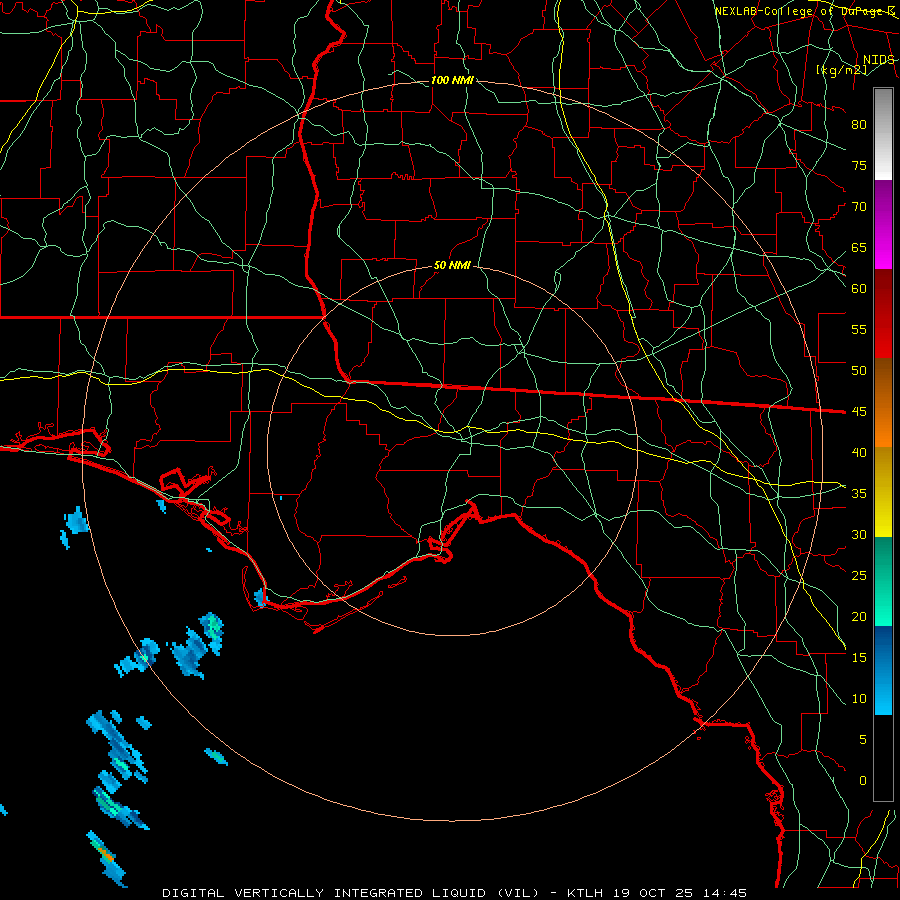The image size is (900, 900).
Task: Click the 30 value on the color scale
Action: [x=859, y=534]
